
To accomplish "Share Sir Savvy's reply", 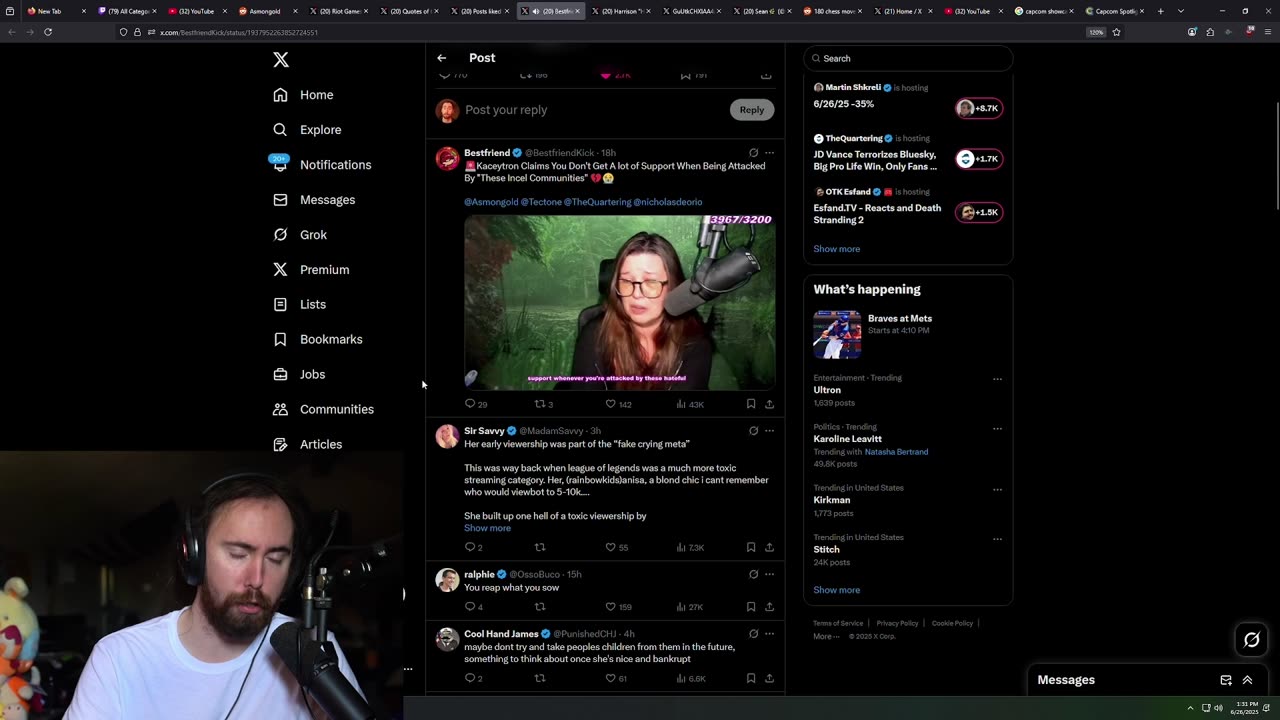I will 769,547.
